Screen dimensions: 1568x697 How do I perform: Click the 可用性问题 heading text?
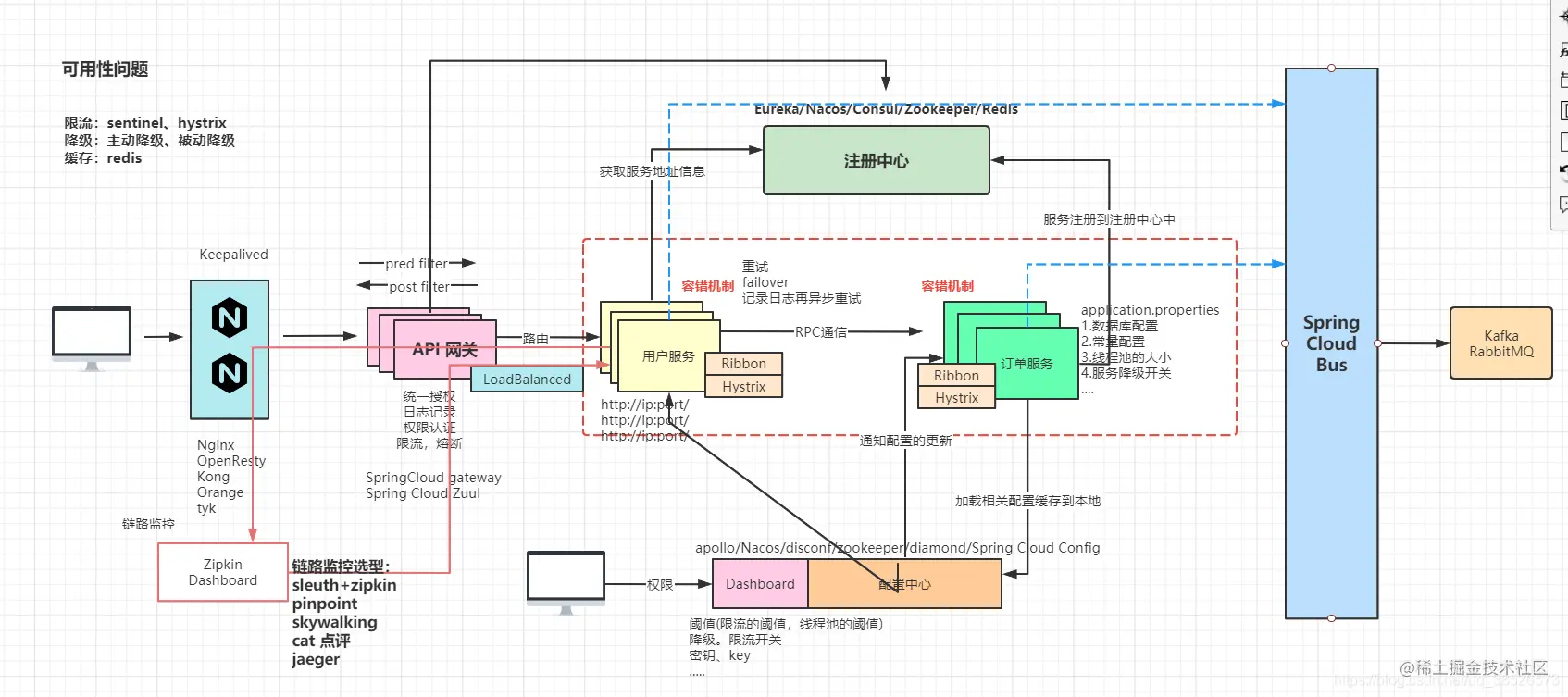[106, 69]
